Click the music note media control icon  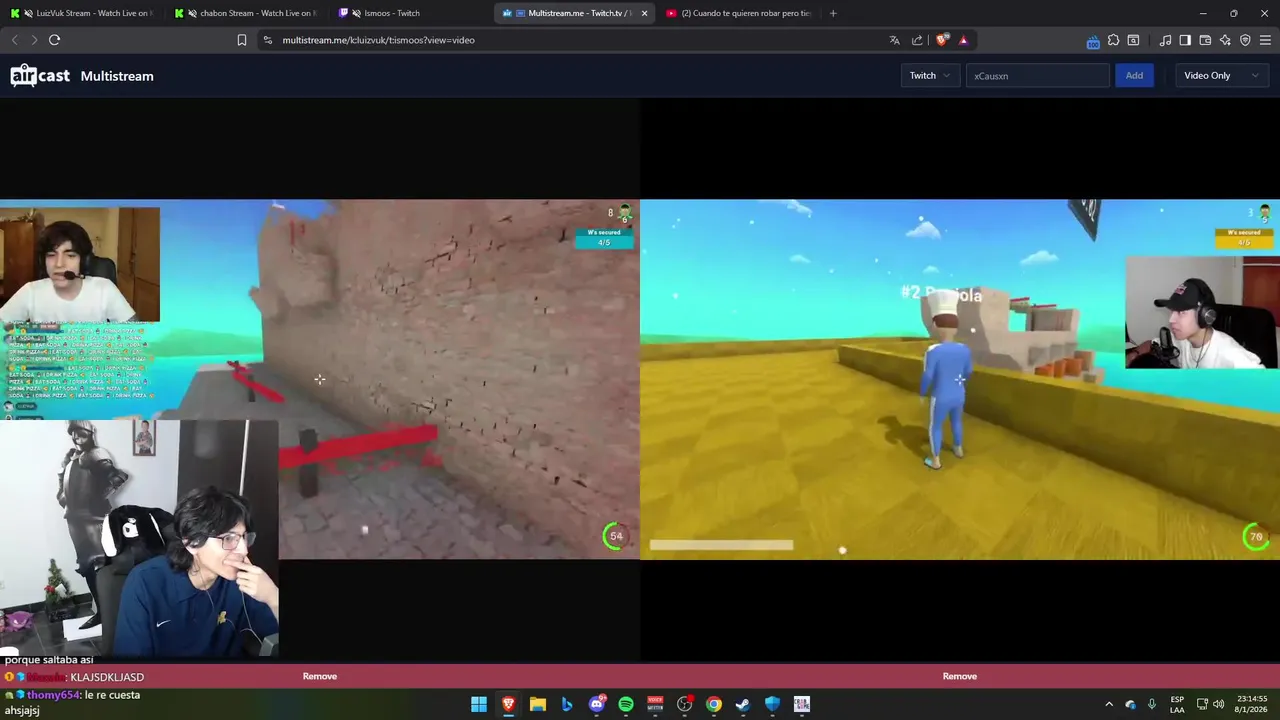click(x=1165, y=40)
